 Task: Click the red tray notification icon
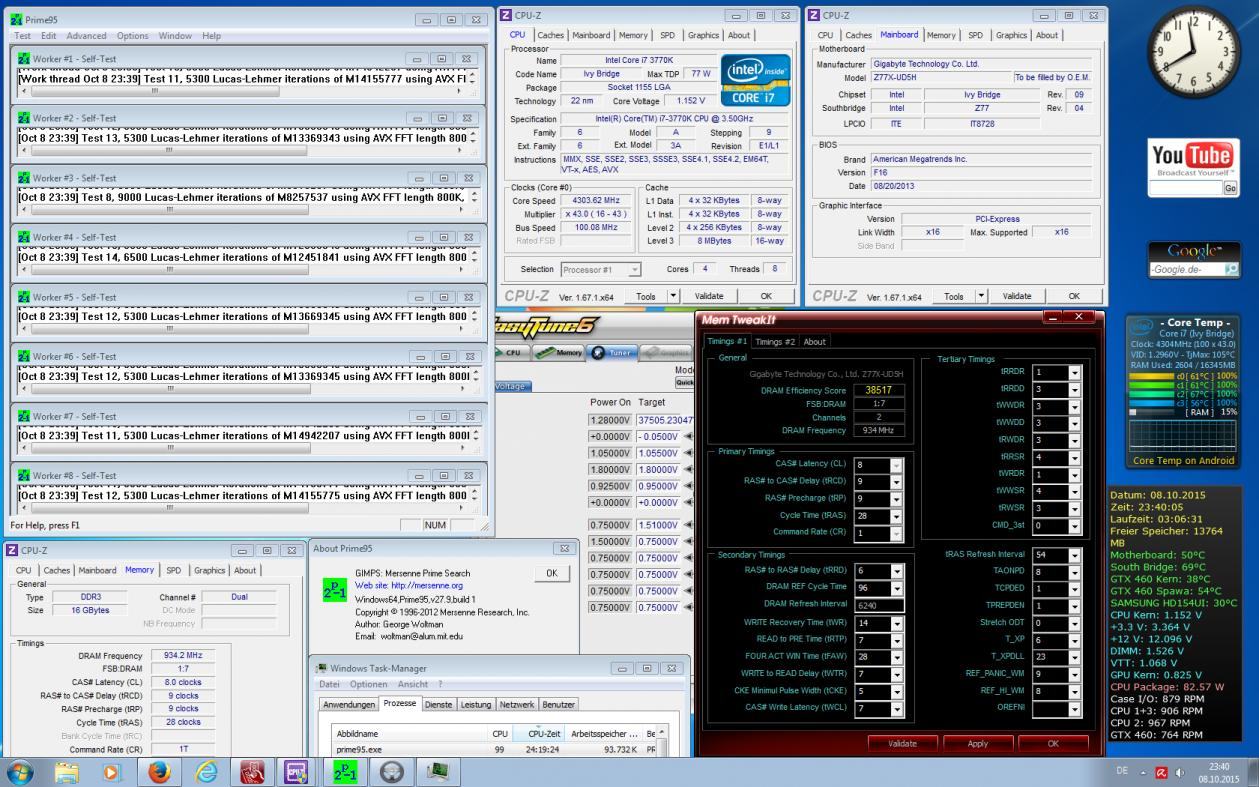click(x=1160, y=772)
